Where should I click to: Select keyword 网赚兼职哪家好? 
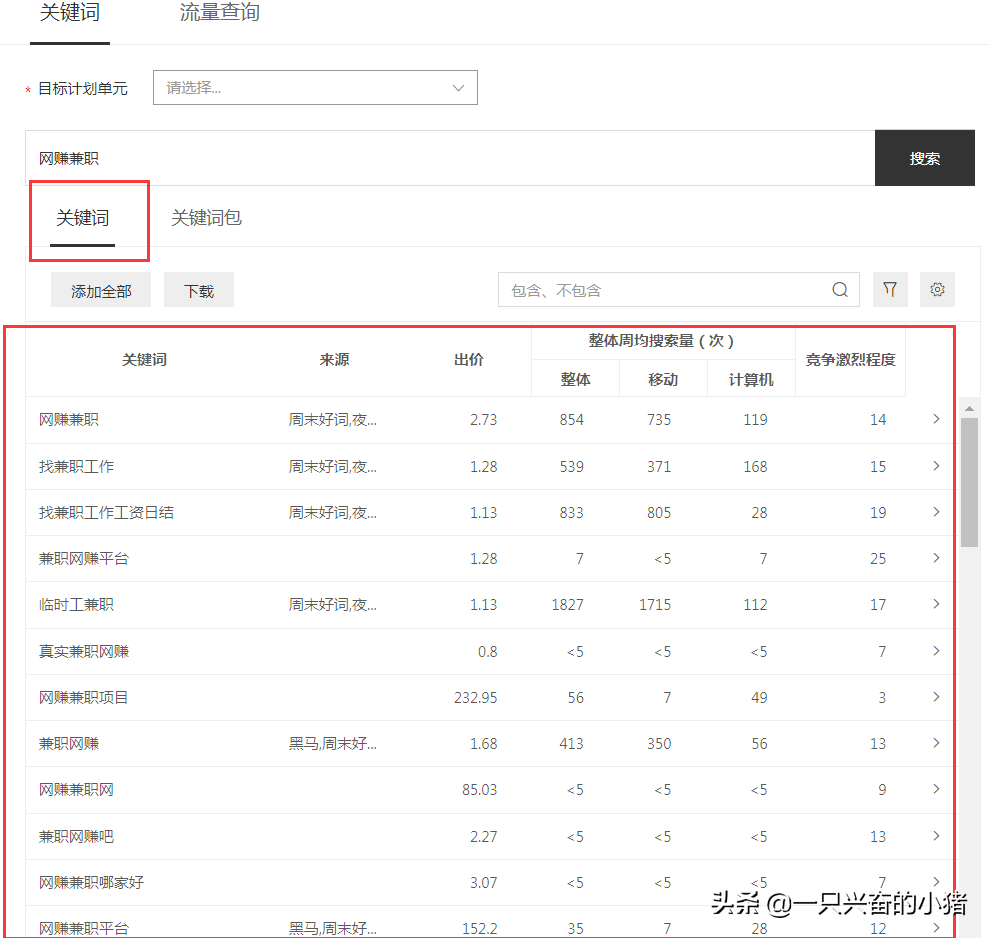91,882
